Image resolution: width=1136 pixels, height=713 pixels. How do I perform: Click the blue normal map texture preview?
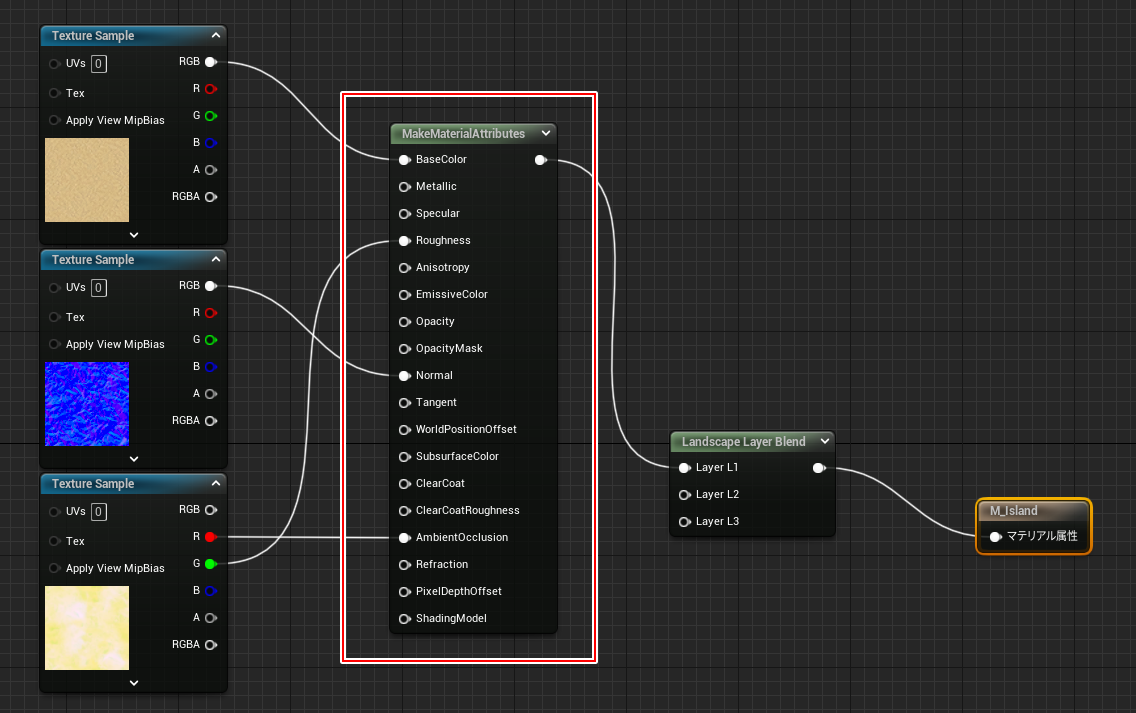click(87, 404)
